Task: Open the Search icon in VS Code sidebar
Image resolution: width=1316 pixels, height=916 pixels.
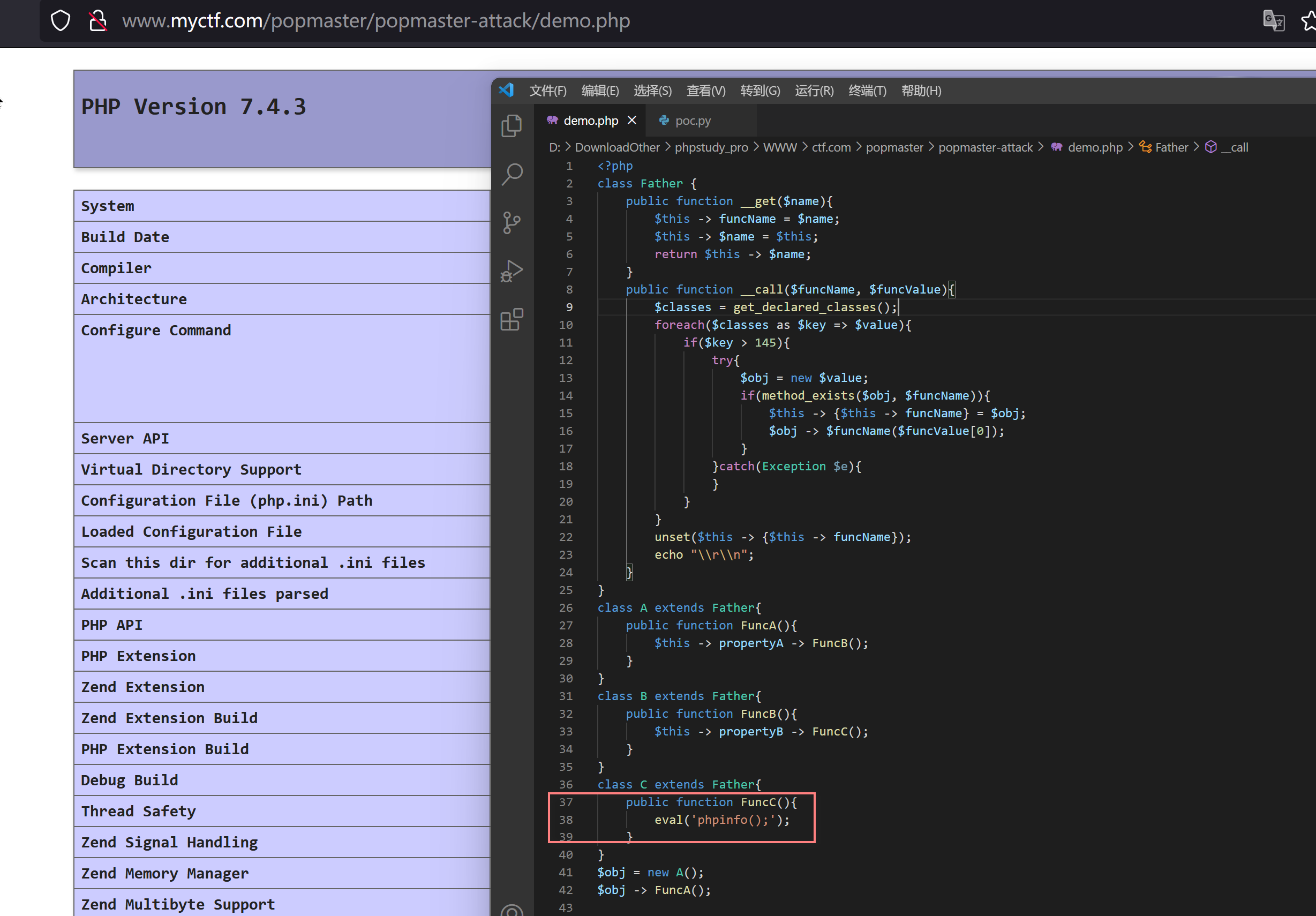Action: (512, 174)
